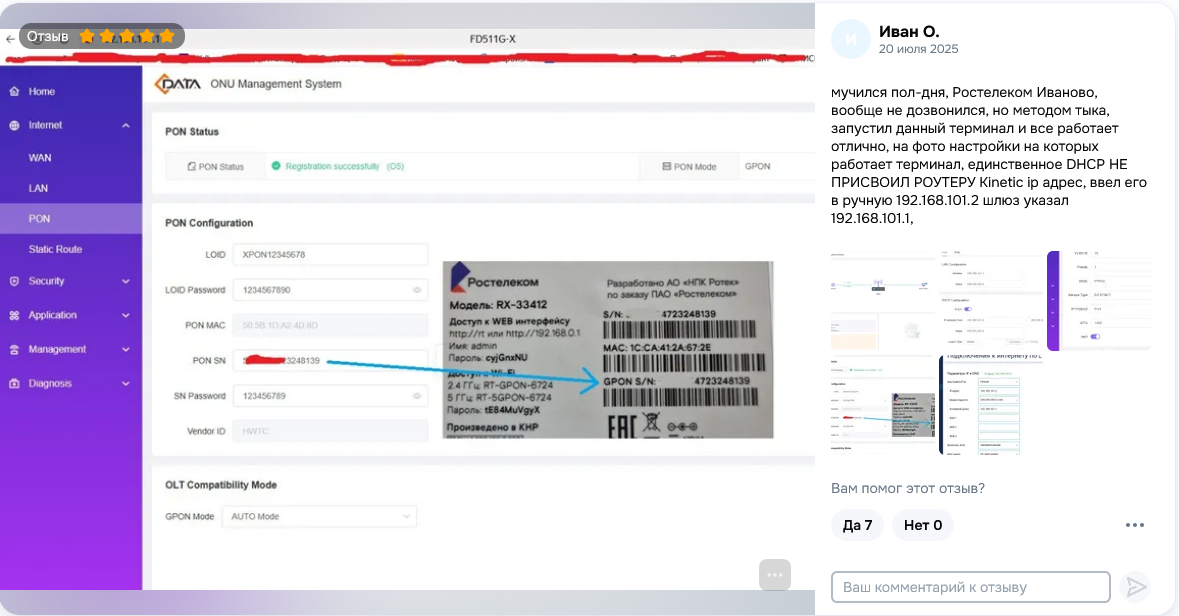Vote Да on review helpfulness
Image resolution: width=1179 pixels, height=616 pixels.
[x=857, y=525]
